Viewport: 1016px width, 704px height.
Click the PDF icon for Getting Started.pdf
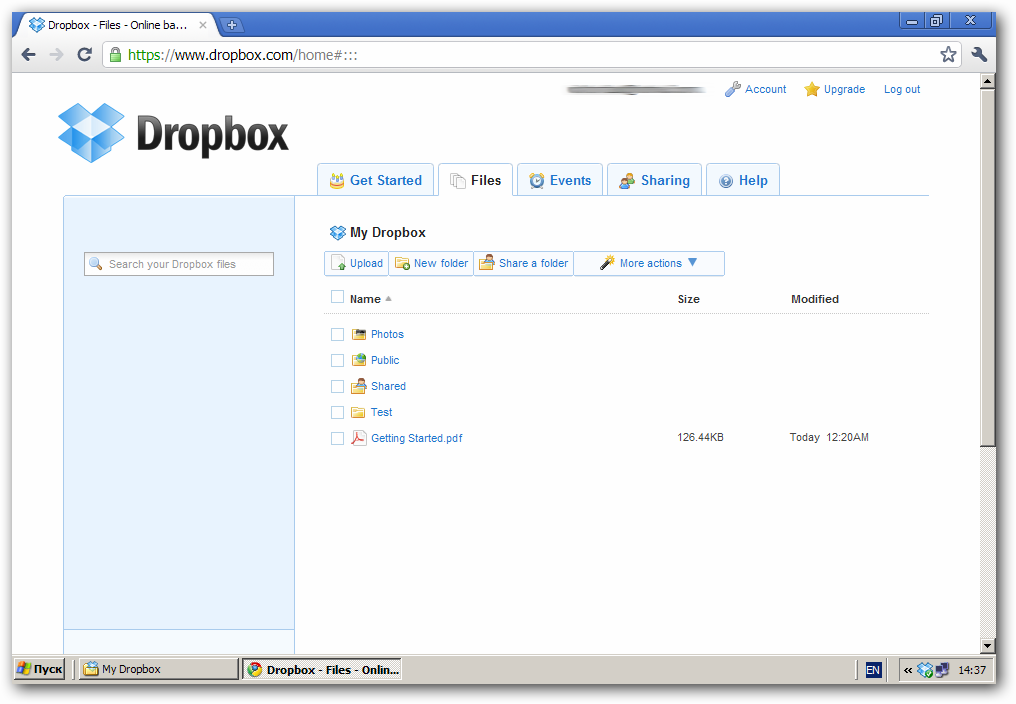(x=358, y=438)
